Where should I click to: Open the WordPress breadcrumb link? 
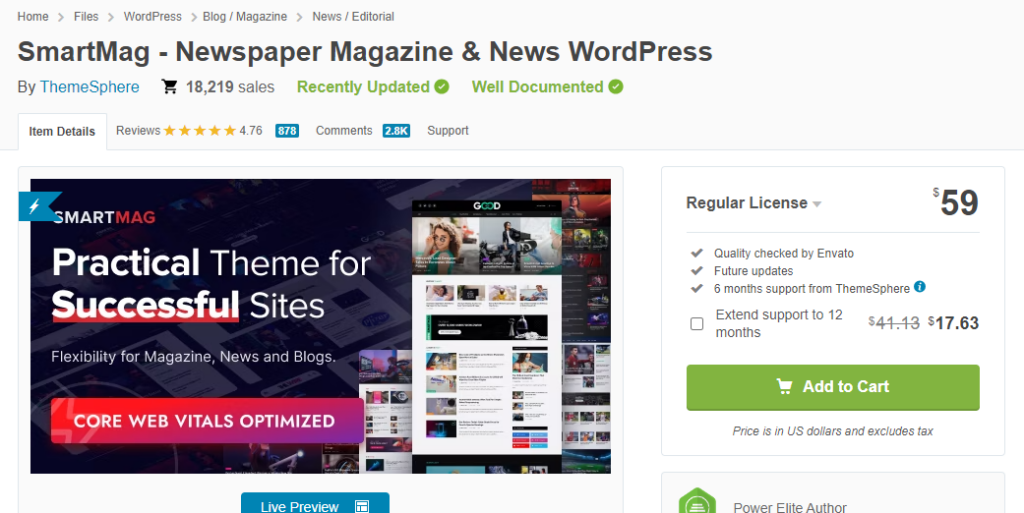(x=153, y=16)
